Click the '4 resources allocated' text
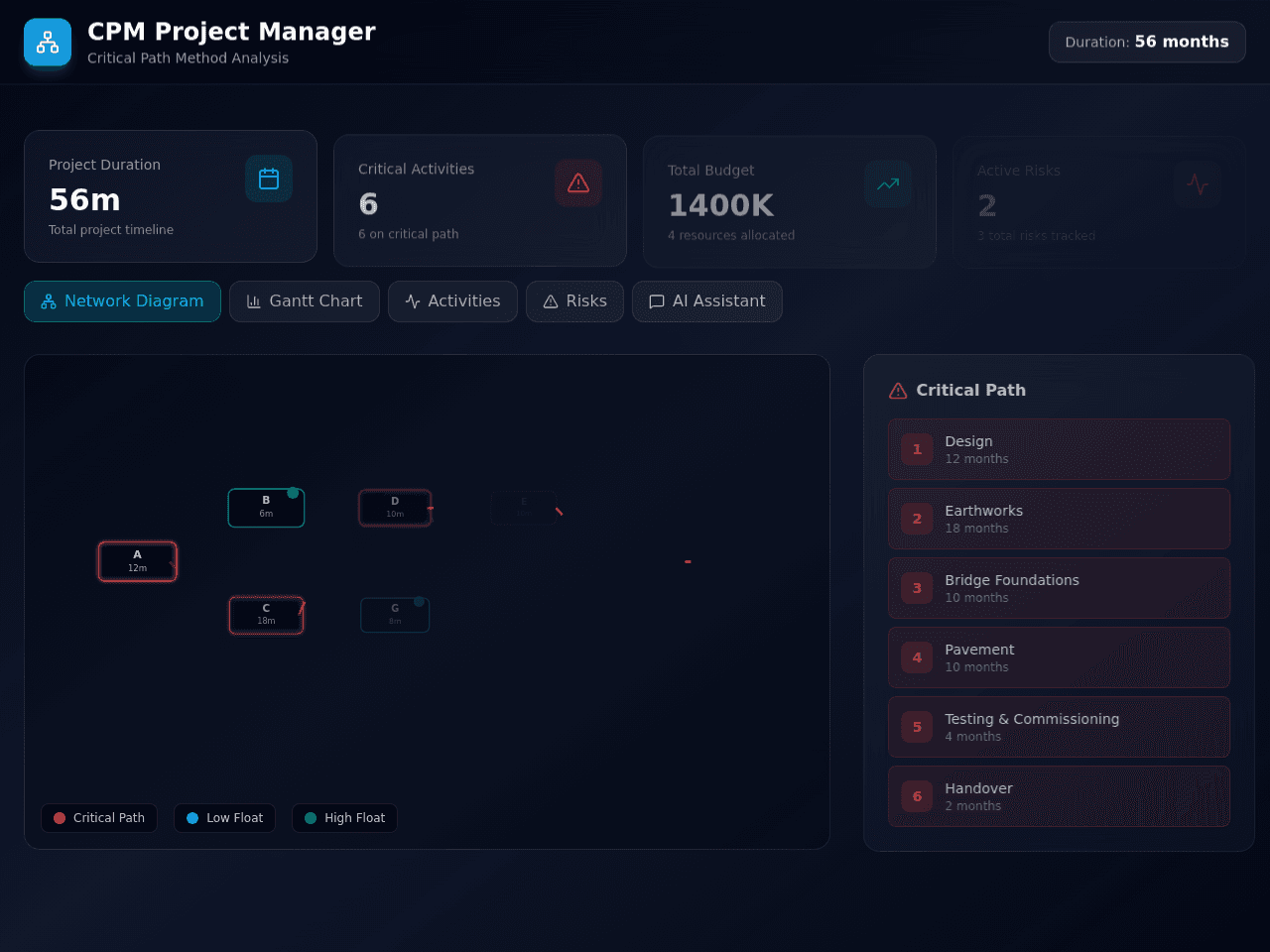1270x952 pixels. point(731,236)
